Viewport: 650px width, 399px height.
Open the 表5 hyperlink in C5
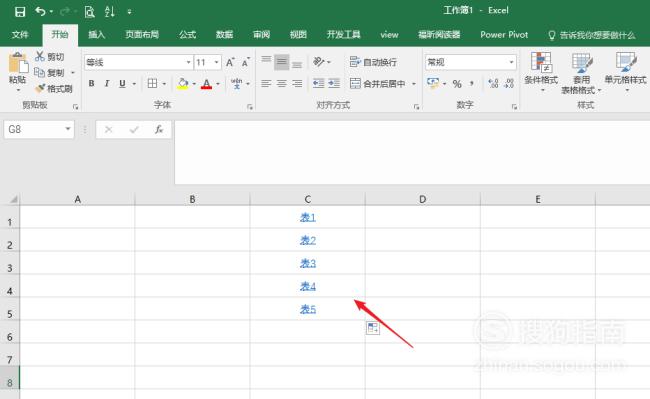(x=308, y=309)
